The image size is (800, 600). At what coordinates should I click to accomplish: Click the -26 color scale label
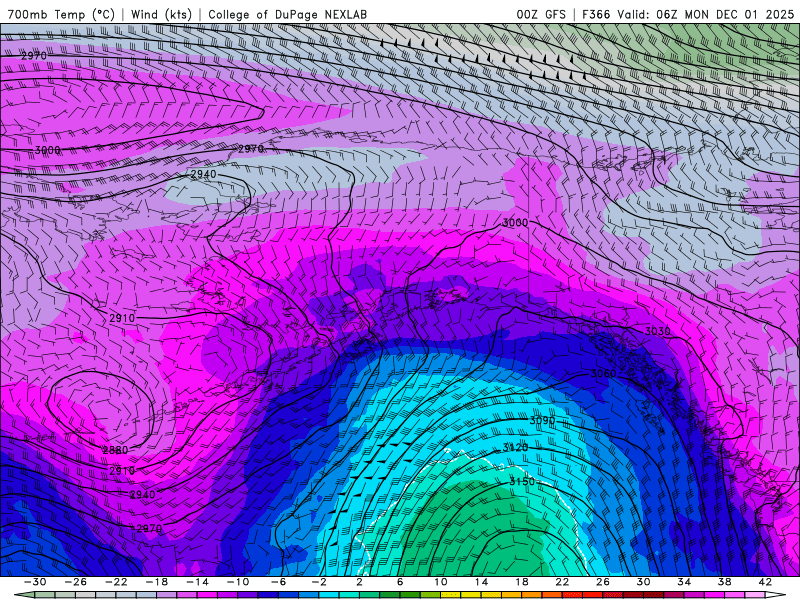(x=76, y=582)
